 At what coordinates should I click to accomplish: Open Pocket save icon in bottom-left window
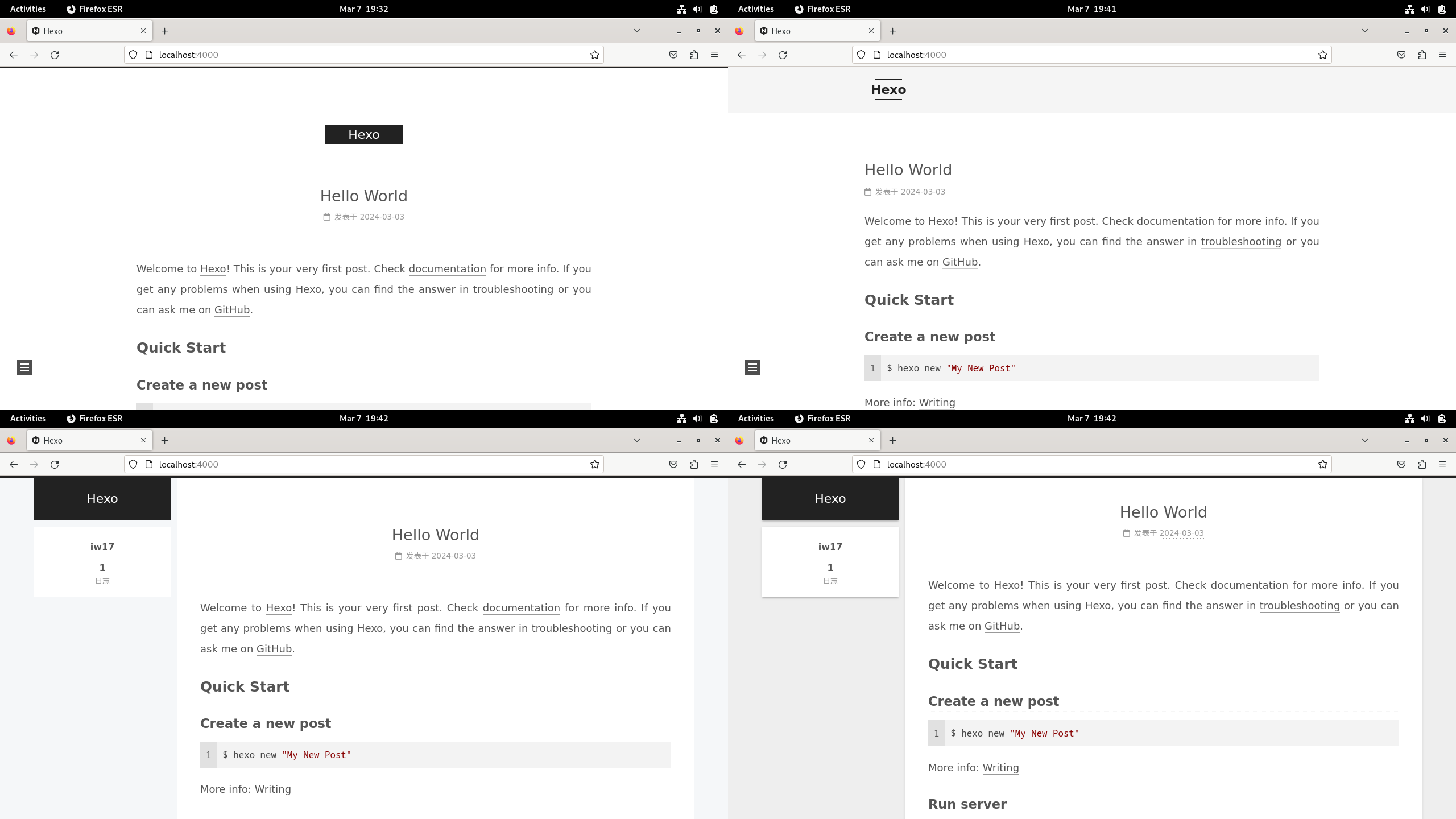(x=673, y=464)
